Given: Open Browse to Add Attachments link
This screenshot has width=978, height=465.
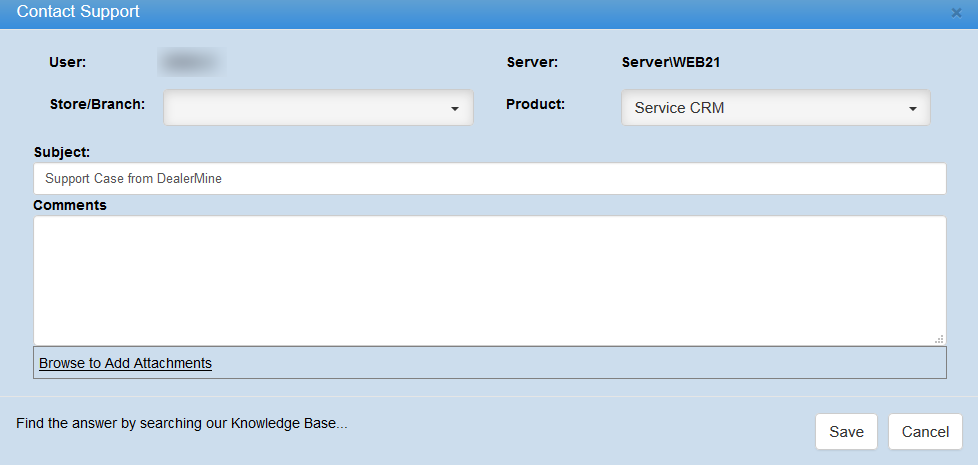Looking at the screenshot, I should point(125,363).
